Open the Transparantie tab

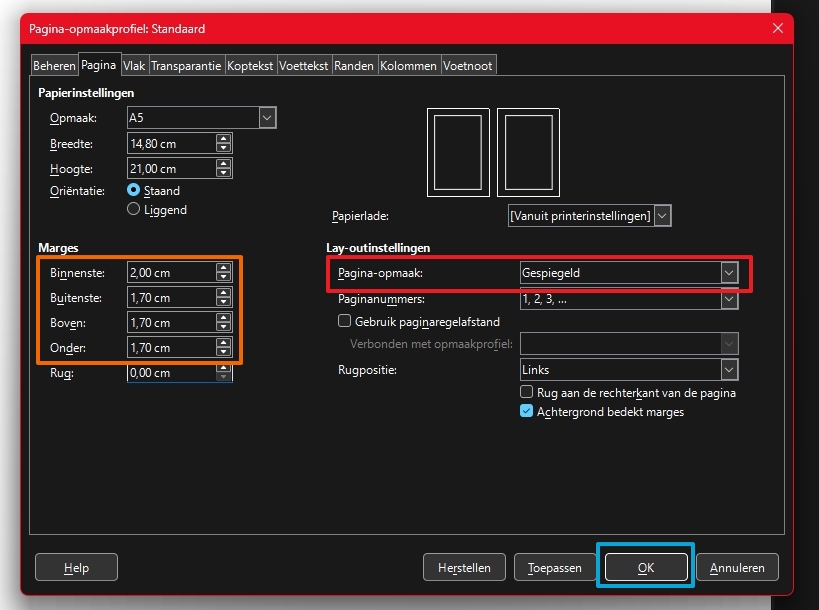[186, 66]
